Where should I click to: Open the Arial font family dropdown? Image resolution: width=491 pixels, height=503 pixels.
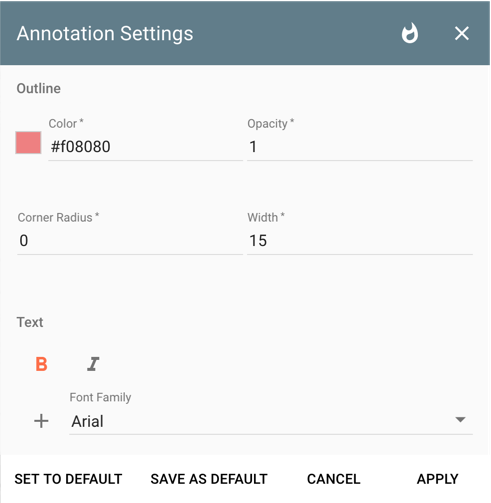click(x=271, y=421)
